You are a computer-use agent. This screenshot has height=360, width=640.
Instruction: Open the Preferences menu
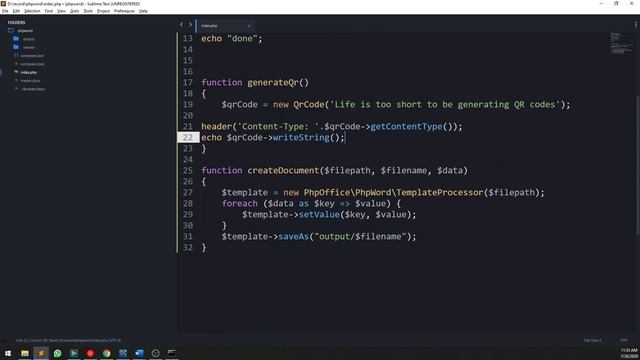tap(124, 11)
